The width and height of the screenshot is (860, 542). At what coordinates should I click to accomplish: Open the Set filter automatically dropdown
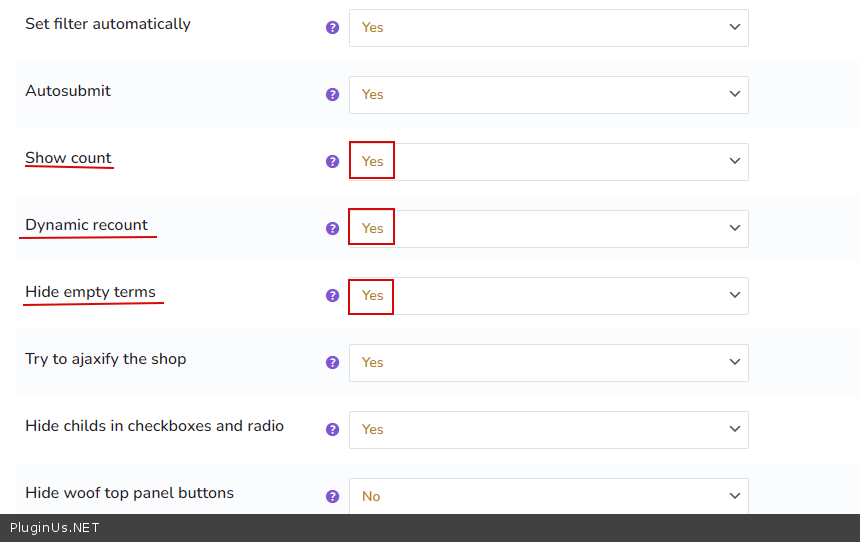tap(548, 28)
